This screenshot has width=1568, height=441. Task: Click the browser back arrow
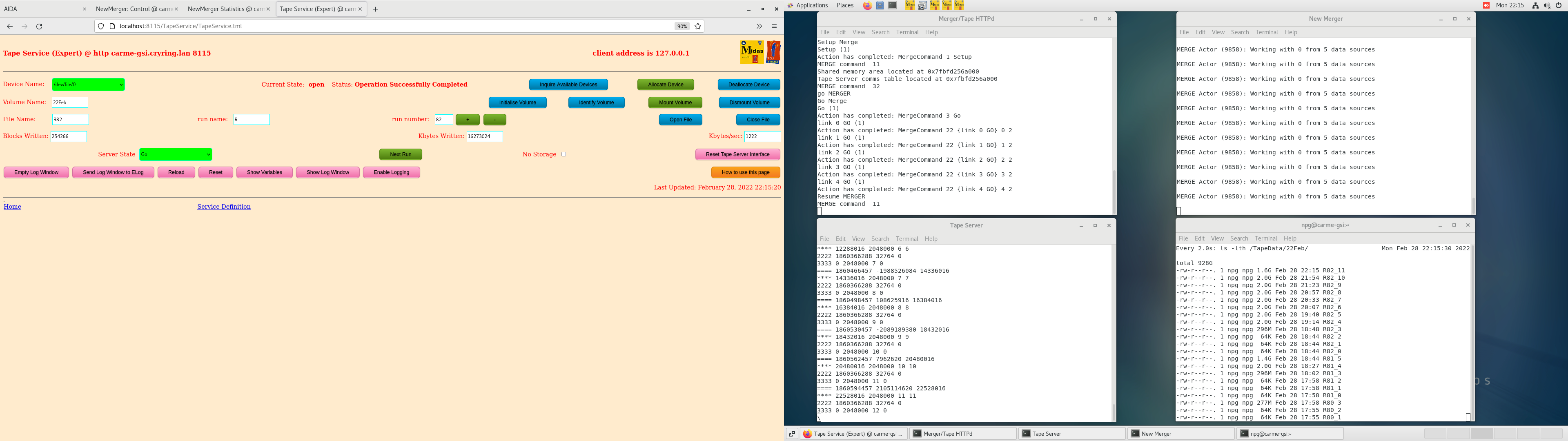[x=10, y=26]
